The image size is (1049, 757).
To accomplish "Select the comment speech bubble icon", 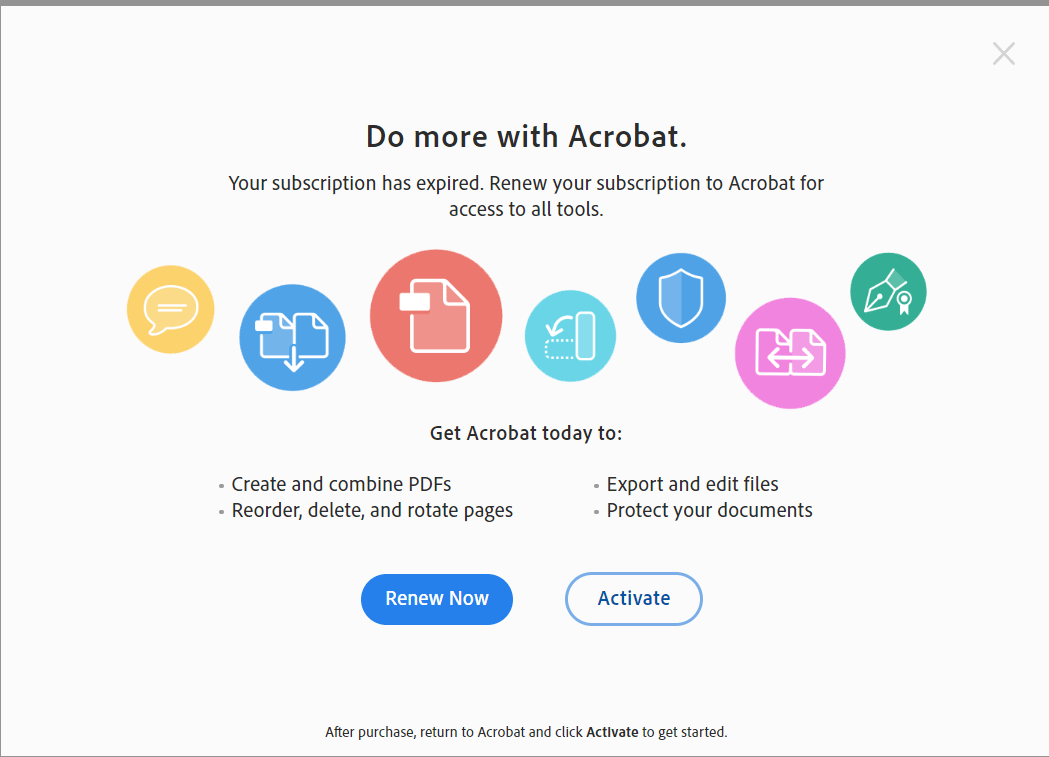I will [x=170, y=309].
